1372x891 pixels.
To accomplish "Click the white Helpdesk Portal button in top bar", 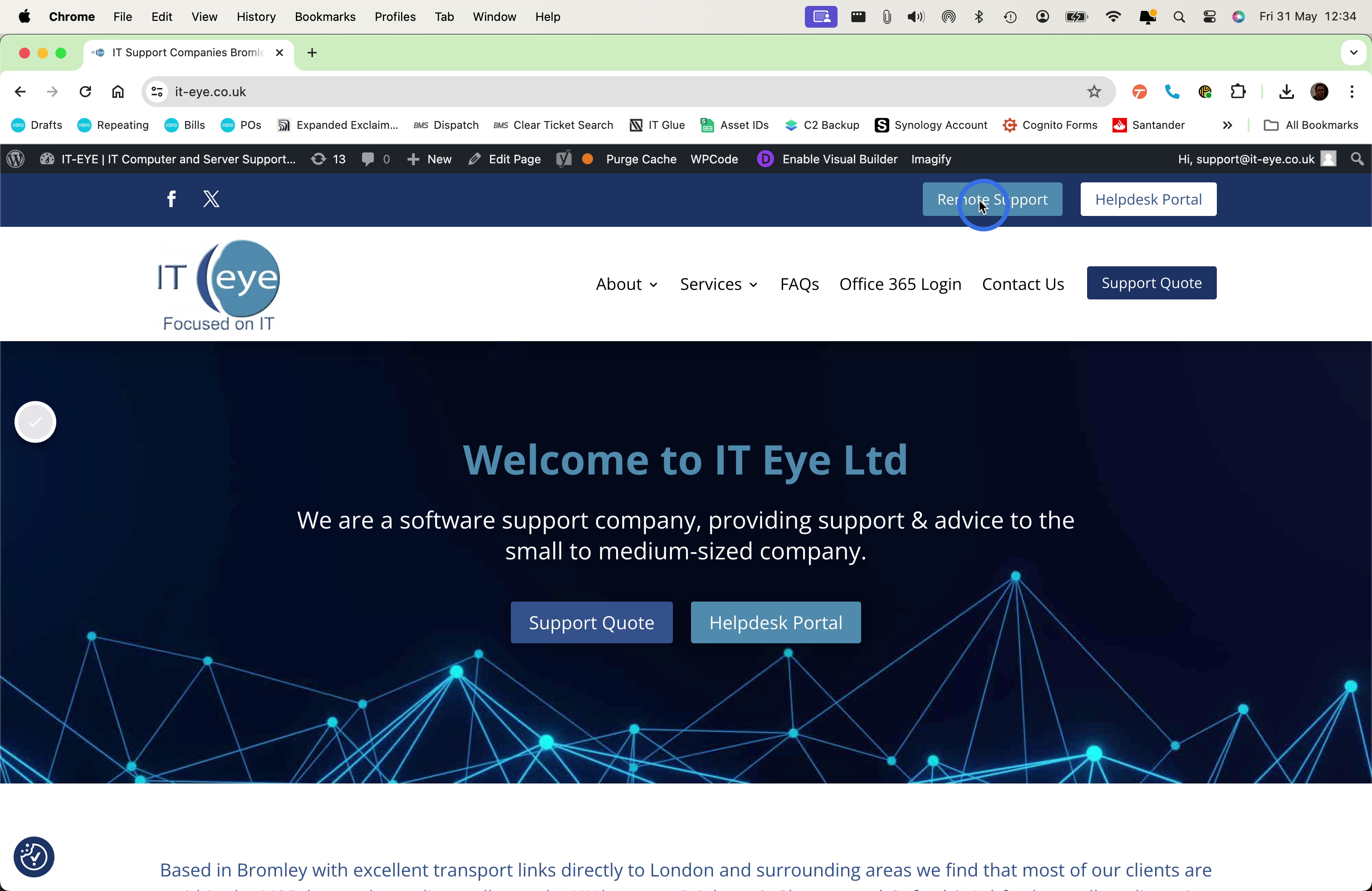I will coord(1148,200).
